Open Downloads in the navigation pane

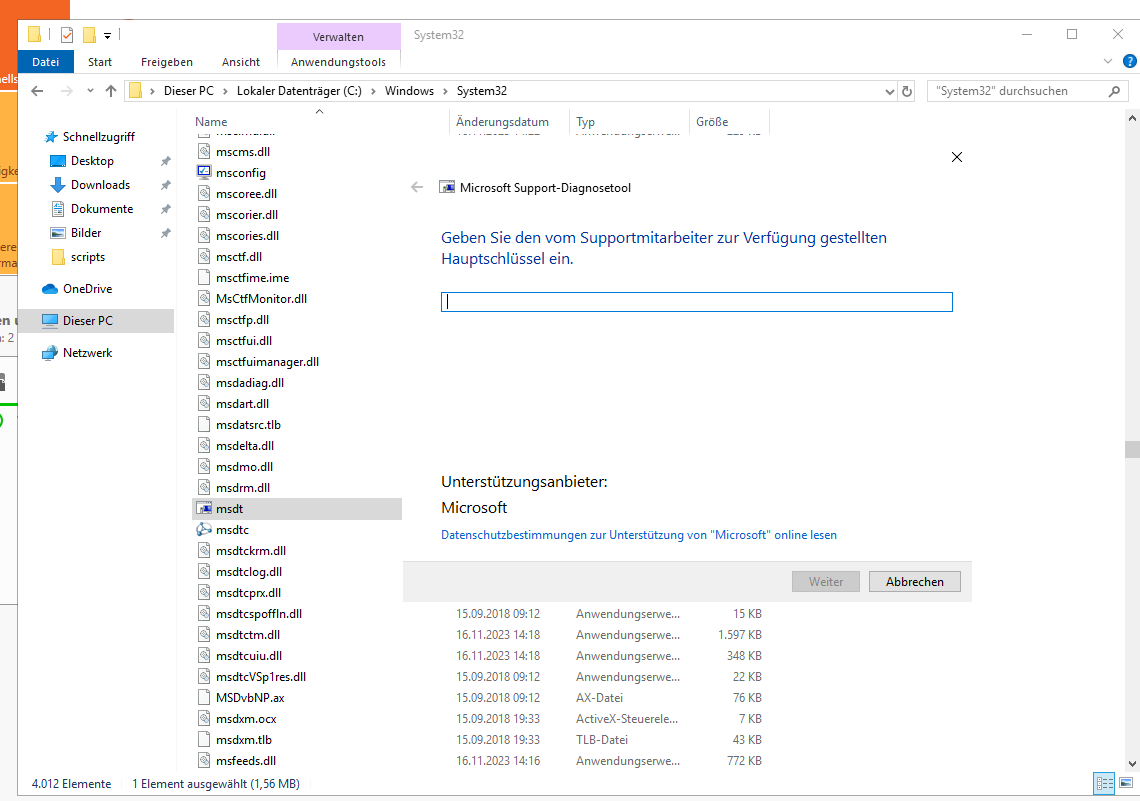pyautogui.click(x=100, y=185)
